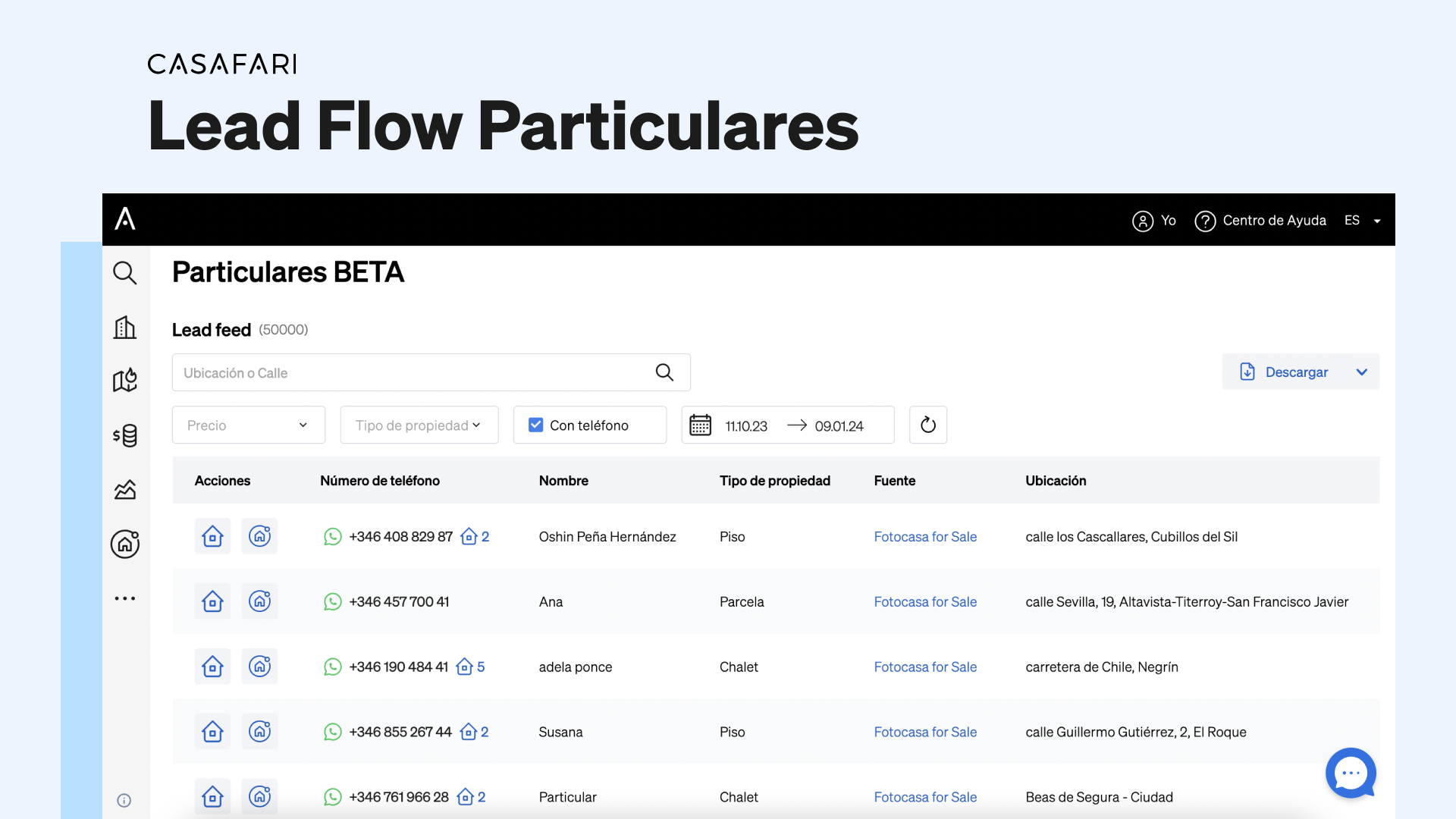The width and height of the screenshot is (1456, 819).
Task: Expand the Tipo de propiedad dropdown filter
Action: point(418,425)
